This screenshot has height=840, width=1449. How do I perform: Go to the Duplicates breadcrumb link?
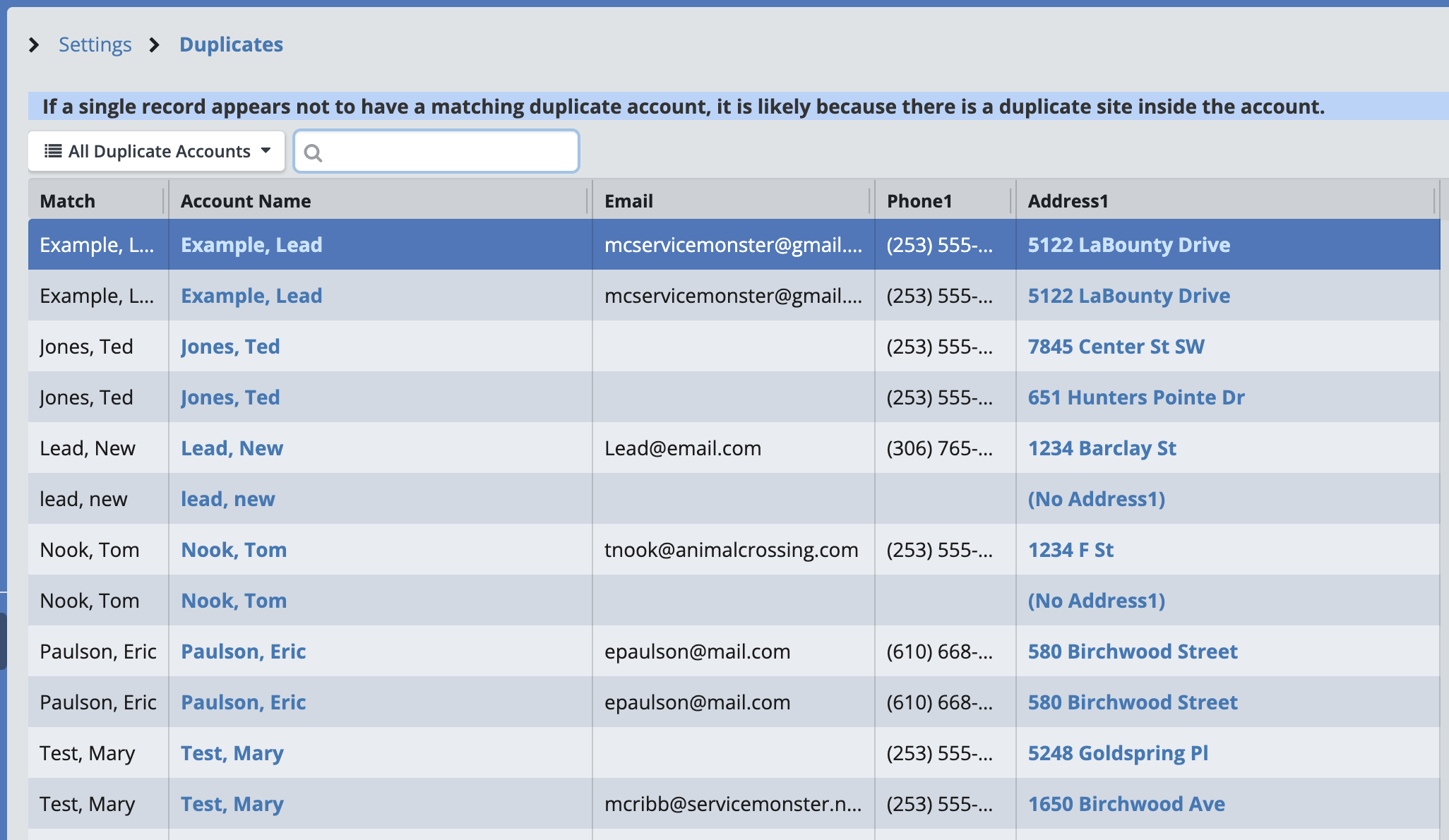[231, 44]
